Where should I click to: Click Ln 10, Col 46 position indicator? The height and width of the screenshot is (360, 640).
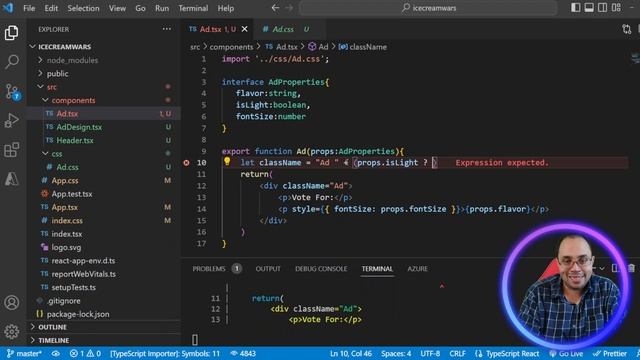click(x=351, y=353)
